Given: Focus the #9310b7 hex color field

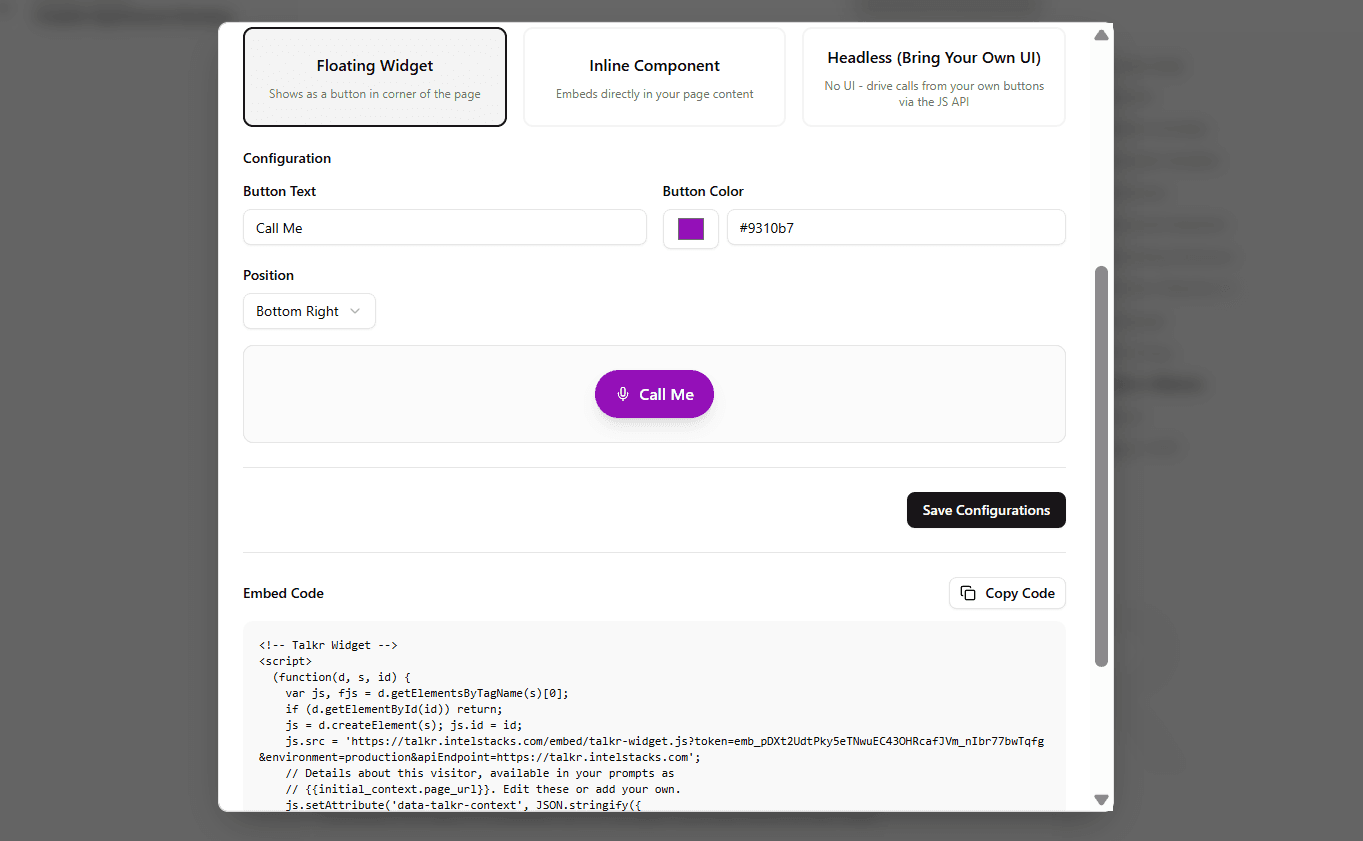Looking at the screenshot, I should point(896,228).
